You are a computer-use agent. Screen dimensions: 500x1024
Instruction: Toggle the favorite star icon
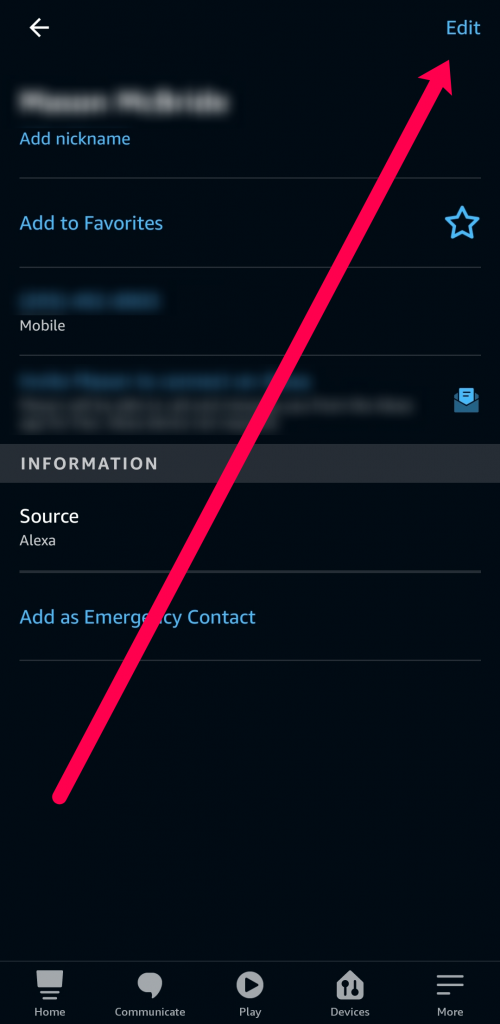point(462,223)
